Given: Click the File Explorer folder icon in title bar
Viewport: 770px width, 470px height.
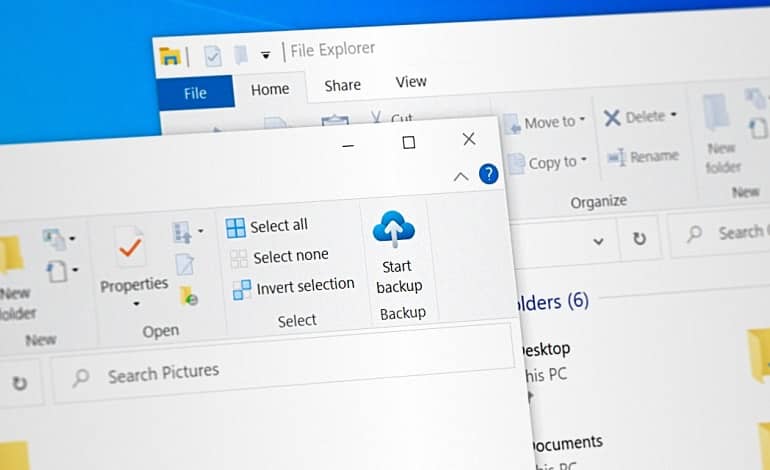Looking at the screenshot, I should point(170,57).
